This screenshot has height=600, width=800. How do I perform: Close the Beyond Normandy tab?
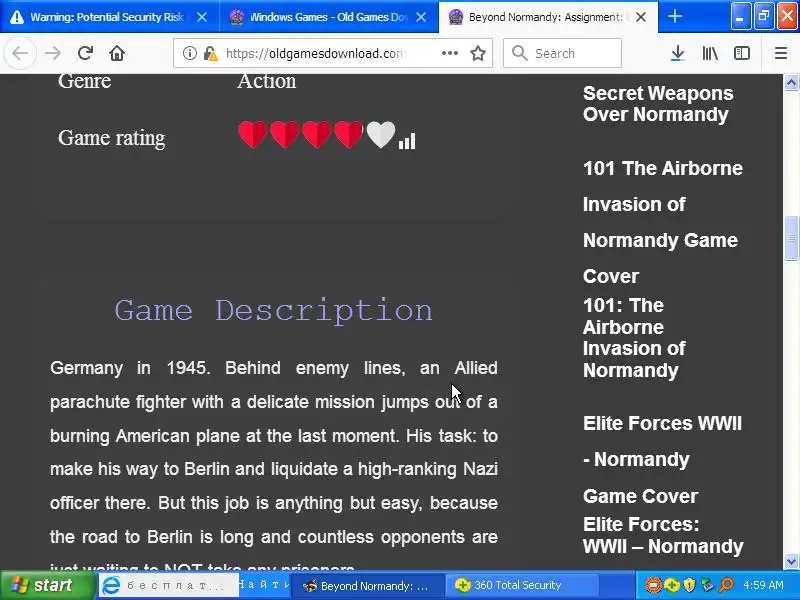click(641, 17)
